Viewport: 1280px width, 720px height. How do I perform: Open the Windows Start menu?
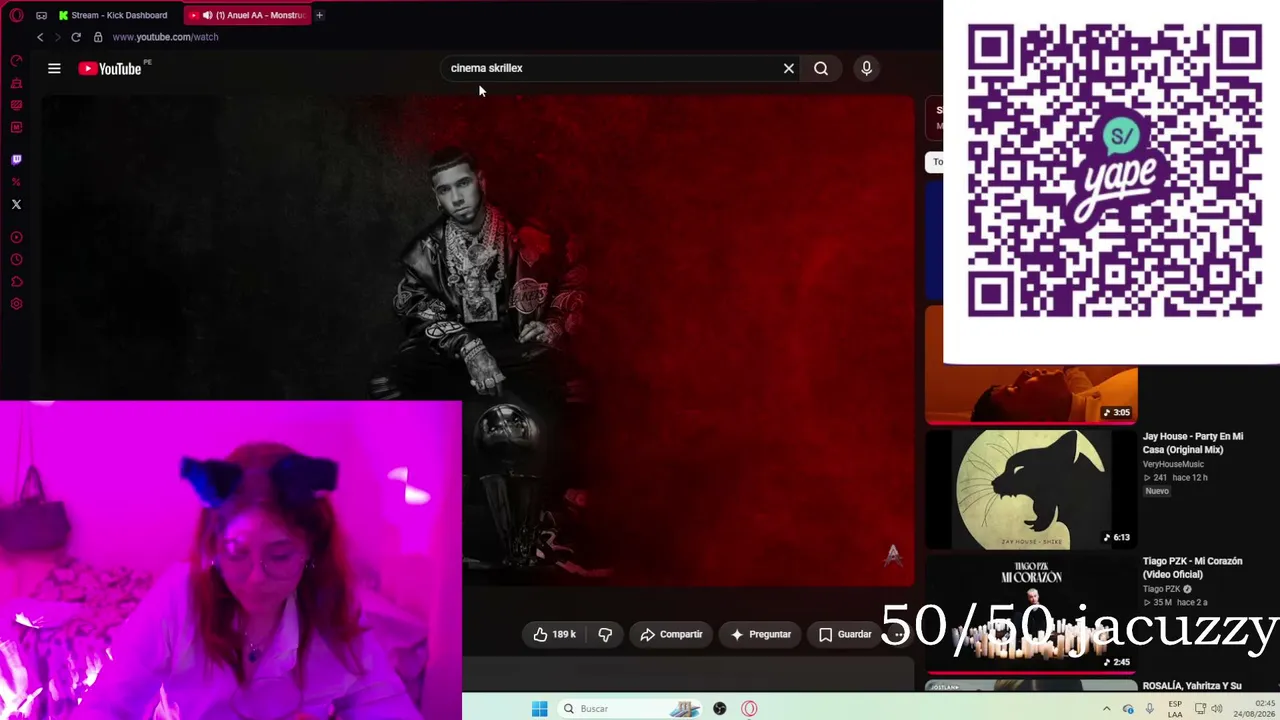point(539,709)
